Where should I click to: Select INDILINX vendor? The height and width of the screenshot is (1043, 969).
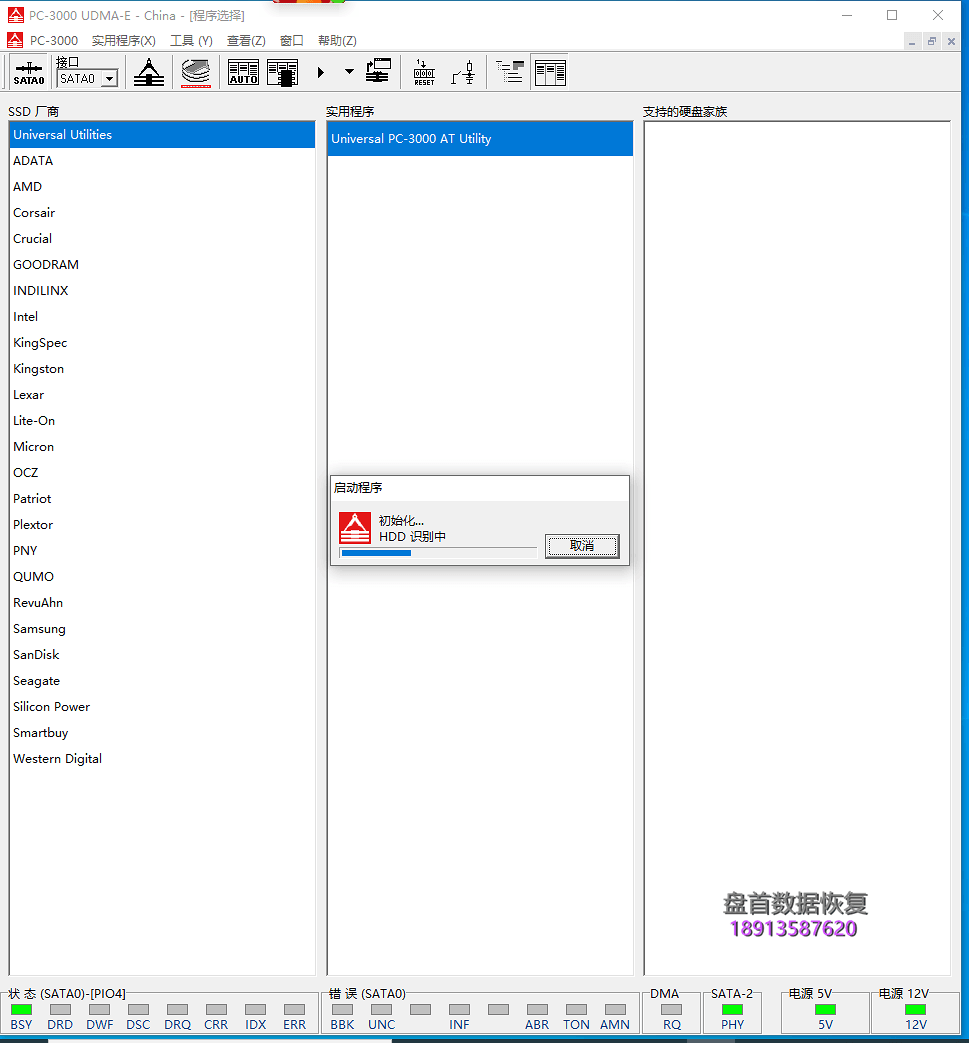click(162, 290)
